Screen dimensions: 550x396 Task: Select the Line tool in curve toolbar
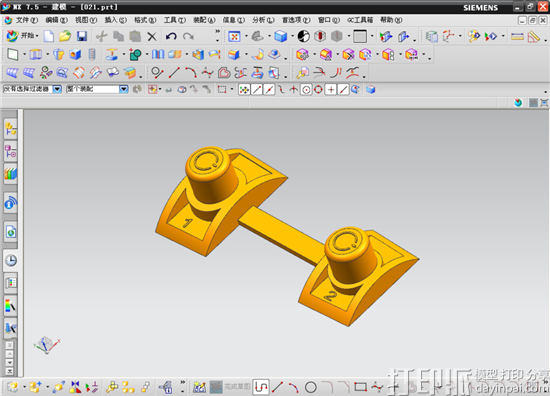(x=174, y=73)
